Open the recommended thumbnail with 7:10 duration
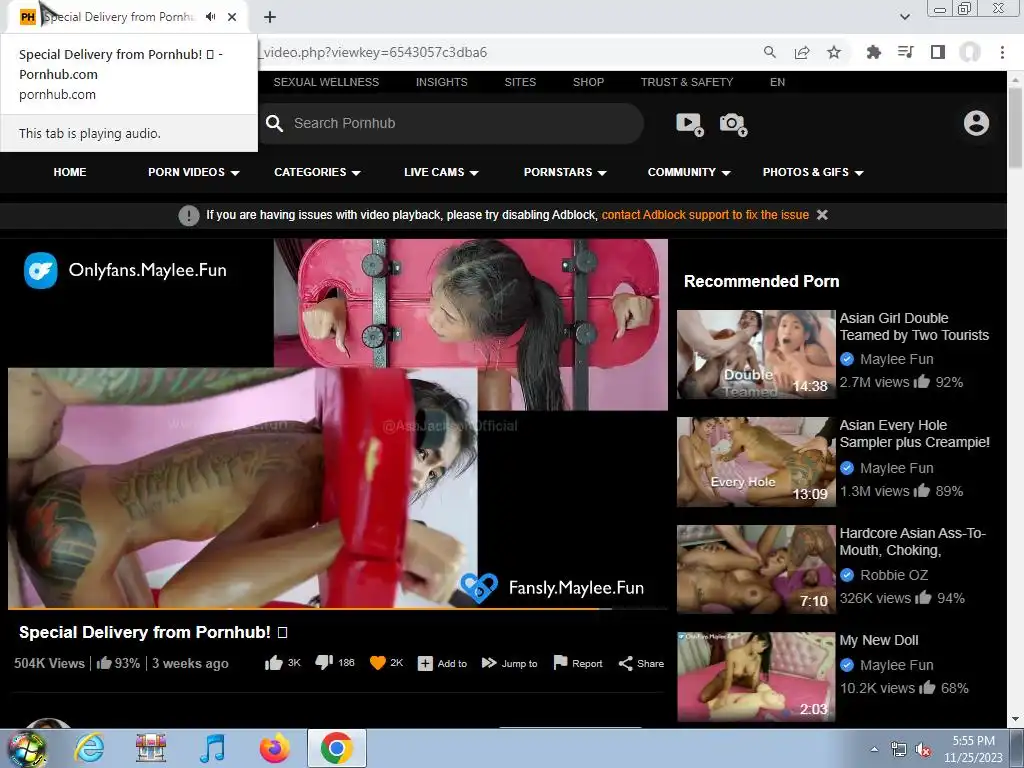This screenshot has width=1024, height=768. coord(756,569)
